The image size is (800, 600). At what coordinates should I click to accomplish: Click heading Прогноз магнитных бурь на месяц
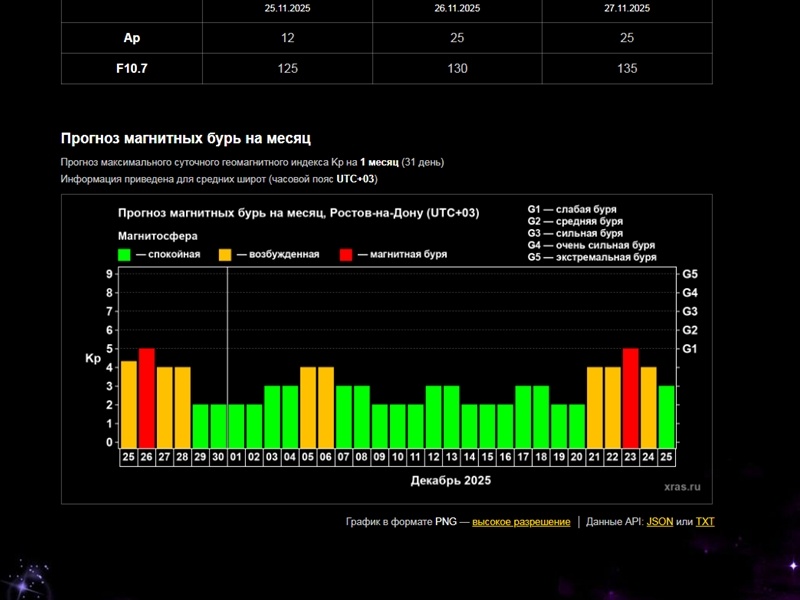click(x=186, y=139)
